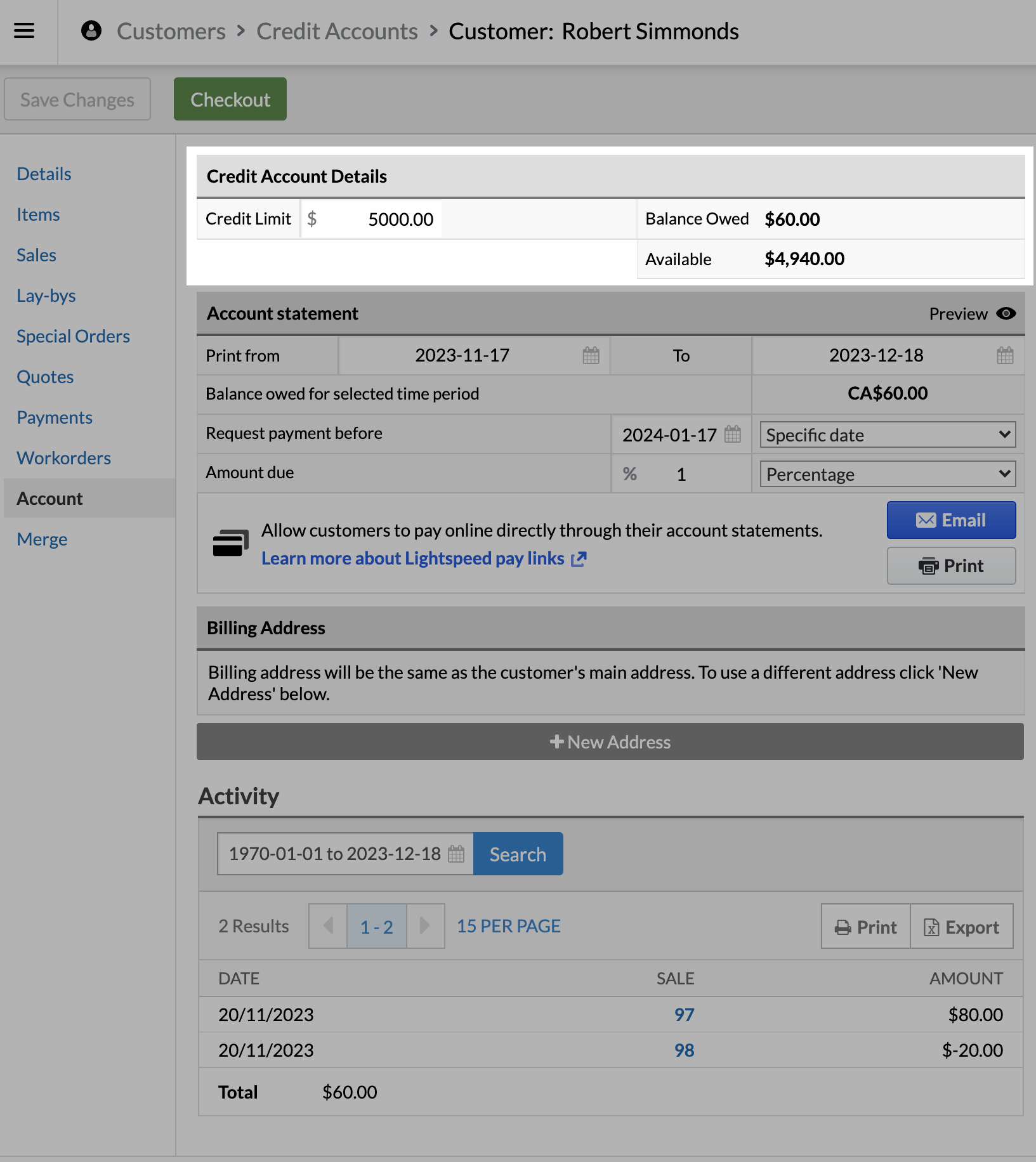Open the Percentage dropdown for Amount due
Screen dimensions: 1036x1162
pos(886,474)
